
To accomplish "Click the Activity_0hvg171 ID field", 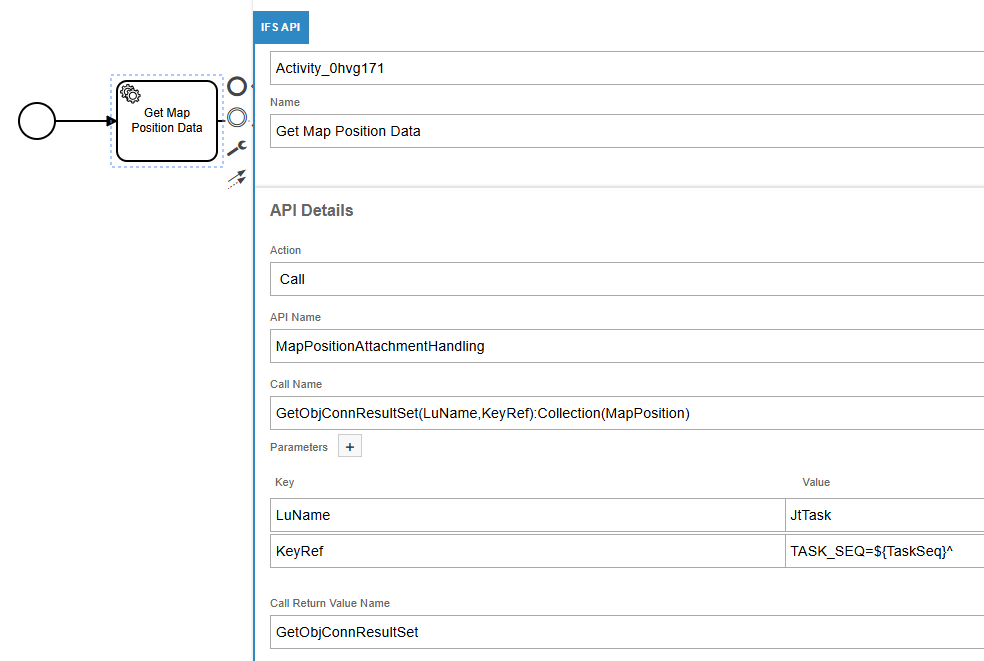I will pos(626,68).
